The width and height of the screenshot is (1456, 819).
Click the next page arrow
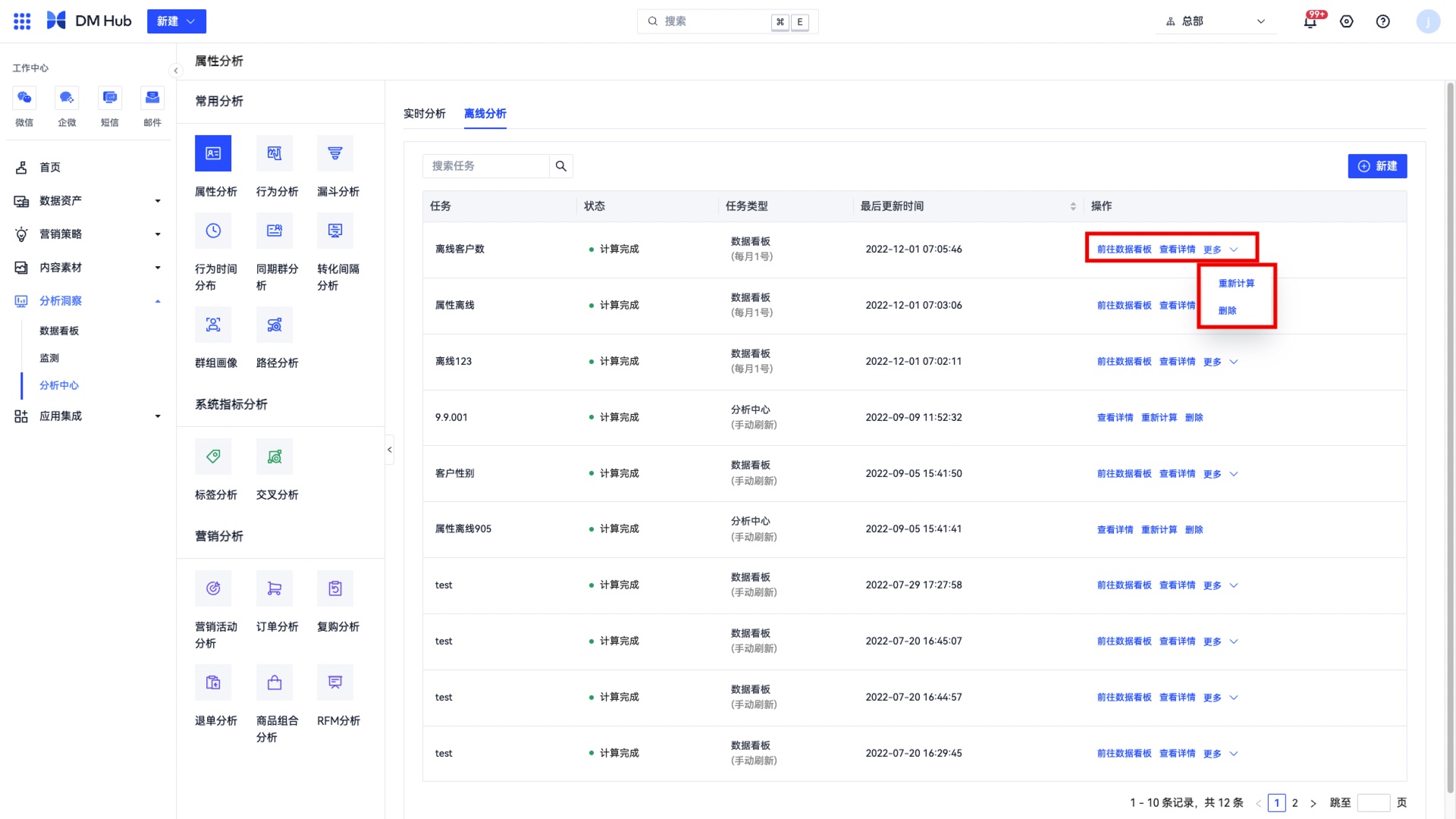point(1313,803)
